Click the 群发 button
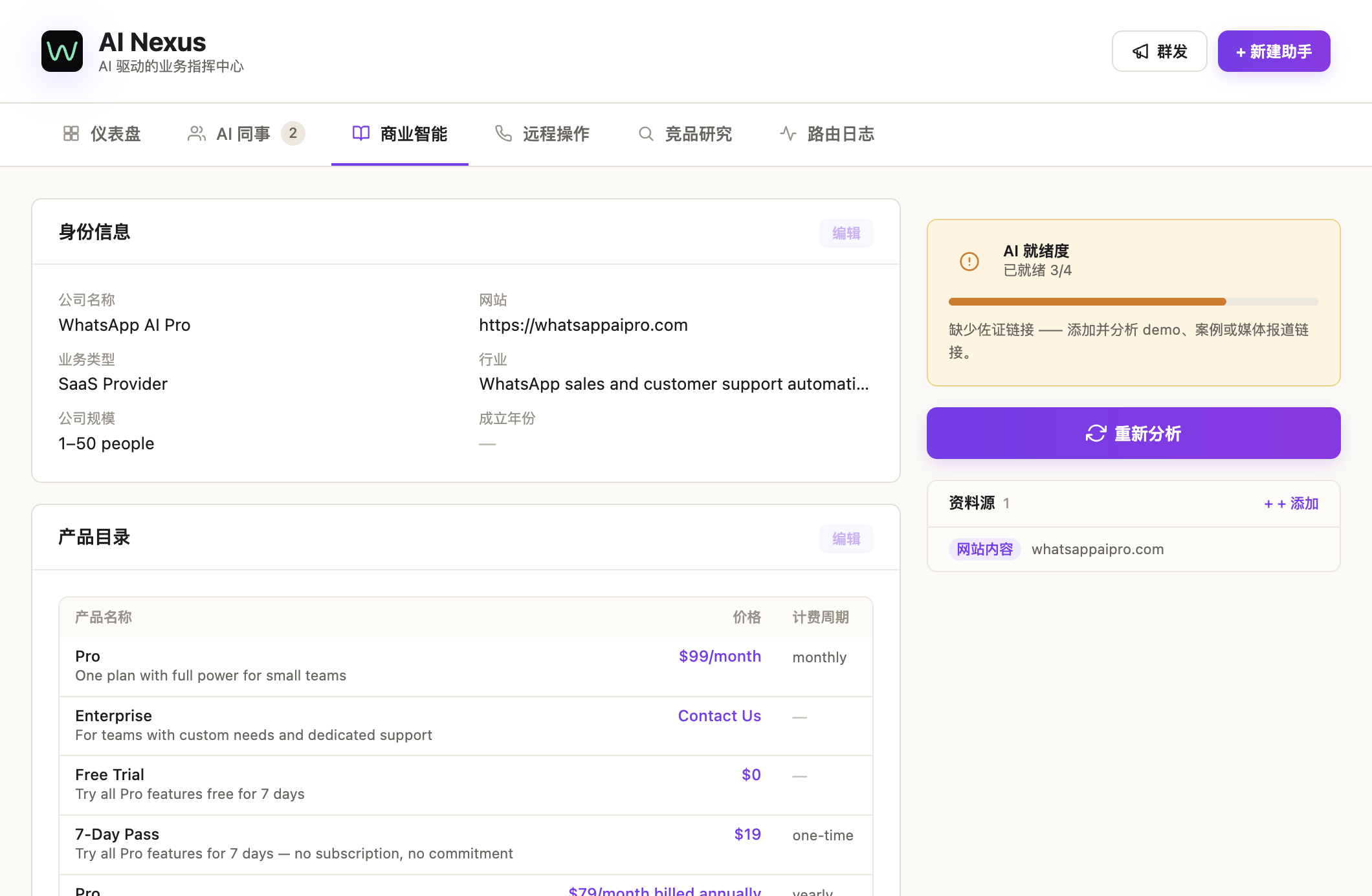Screen dimensions: 1372x896 [x=1160, y=51]
